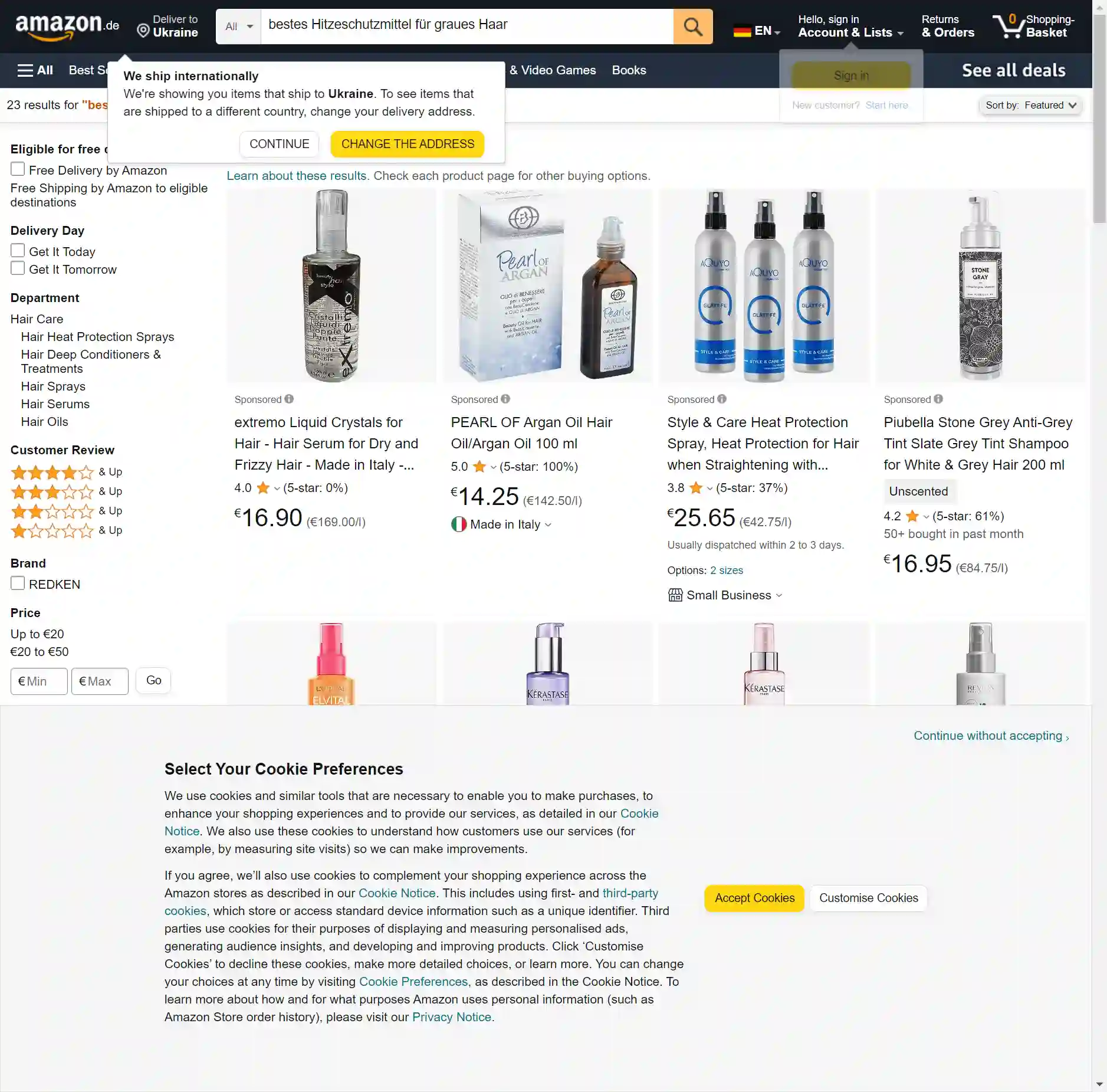Enable the Get It Today checkbox
Image resolution: width=1107 pixels, height=1092 pixels.
point(18,251)
